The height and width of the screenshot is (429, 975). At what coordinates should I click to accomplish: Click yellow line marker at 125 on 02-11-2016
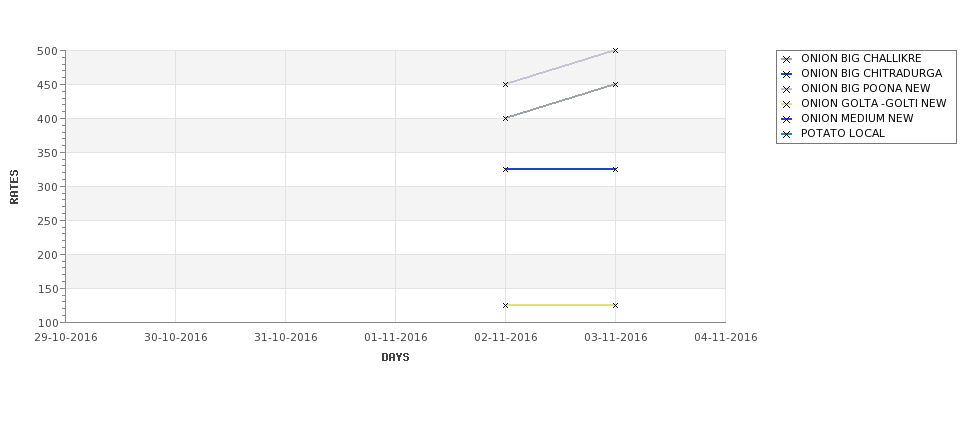[x=506, y=305]
